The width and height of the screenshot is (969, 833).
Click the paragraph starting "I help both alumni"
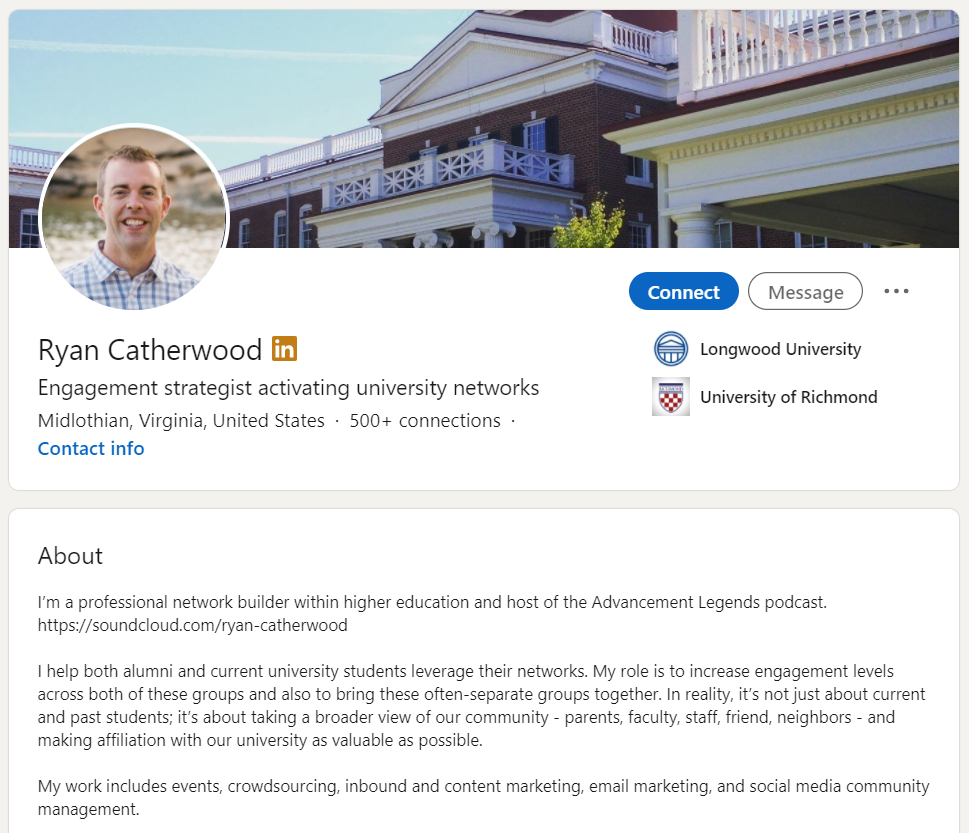(482, 705)
